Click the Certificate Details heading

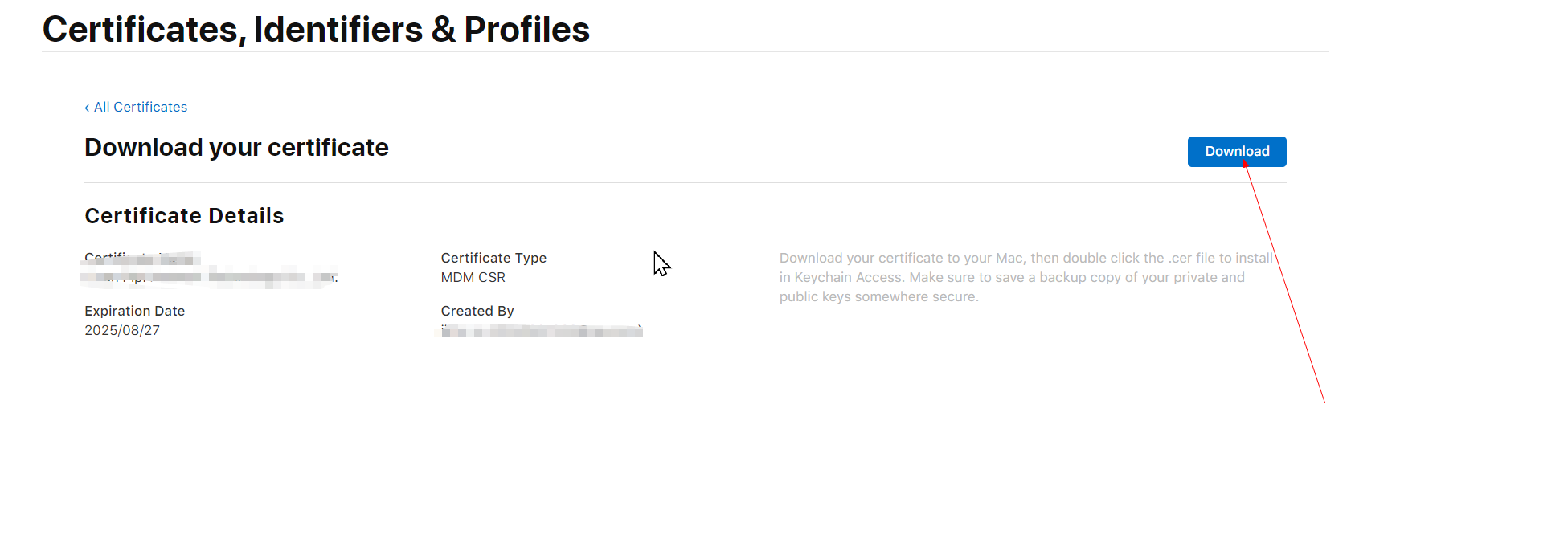pos(184,215)
